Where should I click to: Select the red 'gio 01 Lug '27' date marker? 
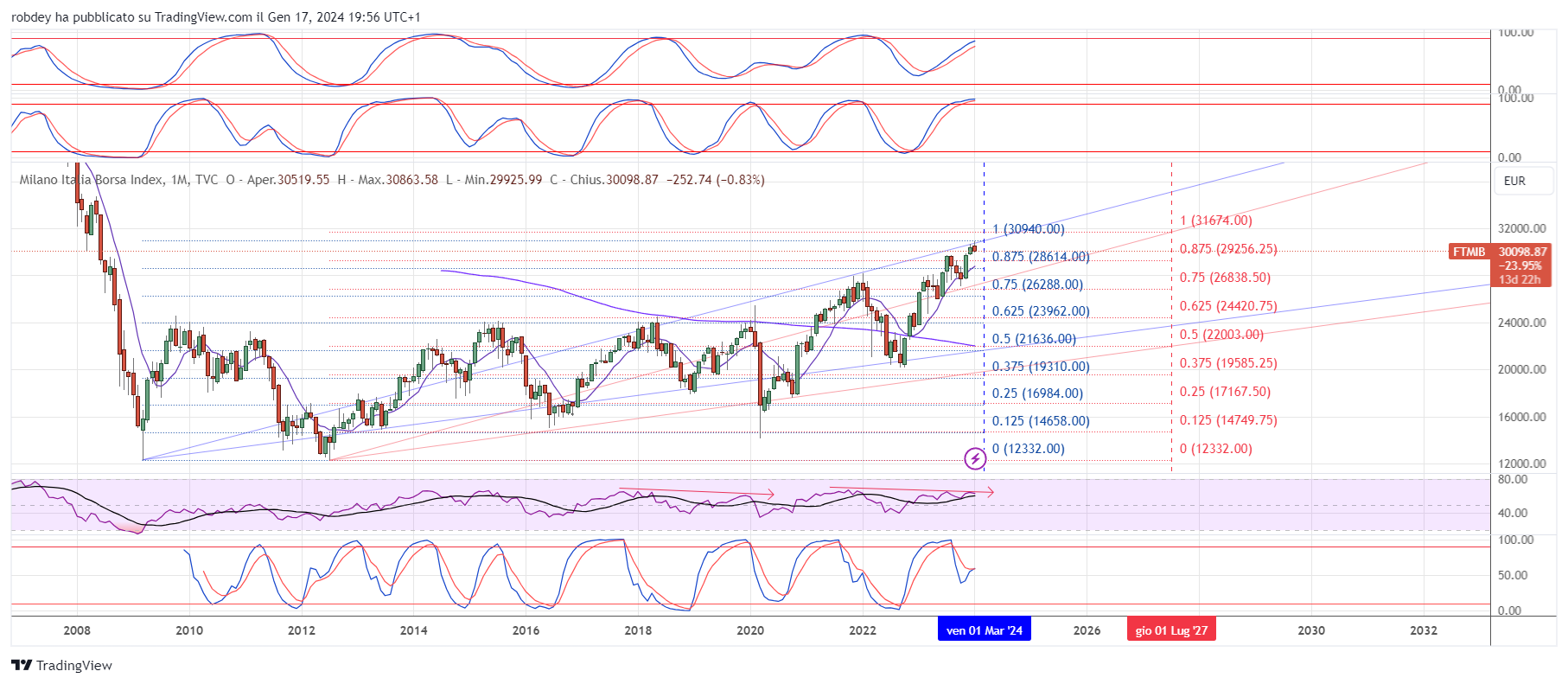1171,630
